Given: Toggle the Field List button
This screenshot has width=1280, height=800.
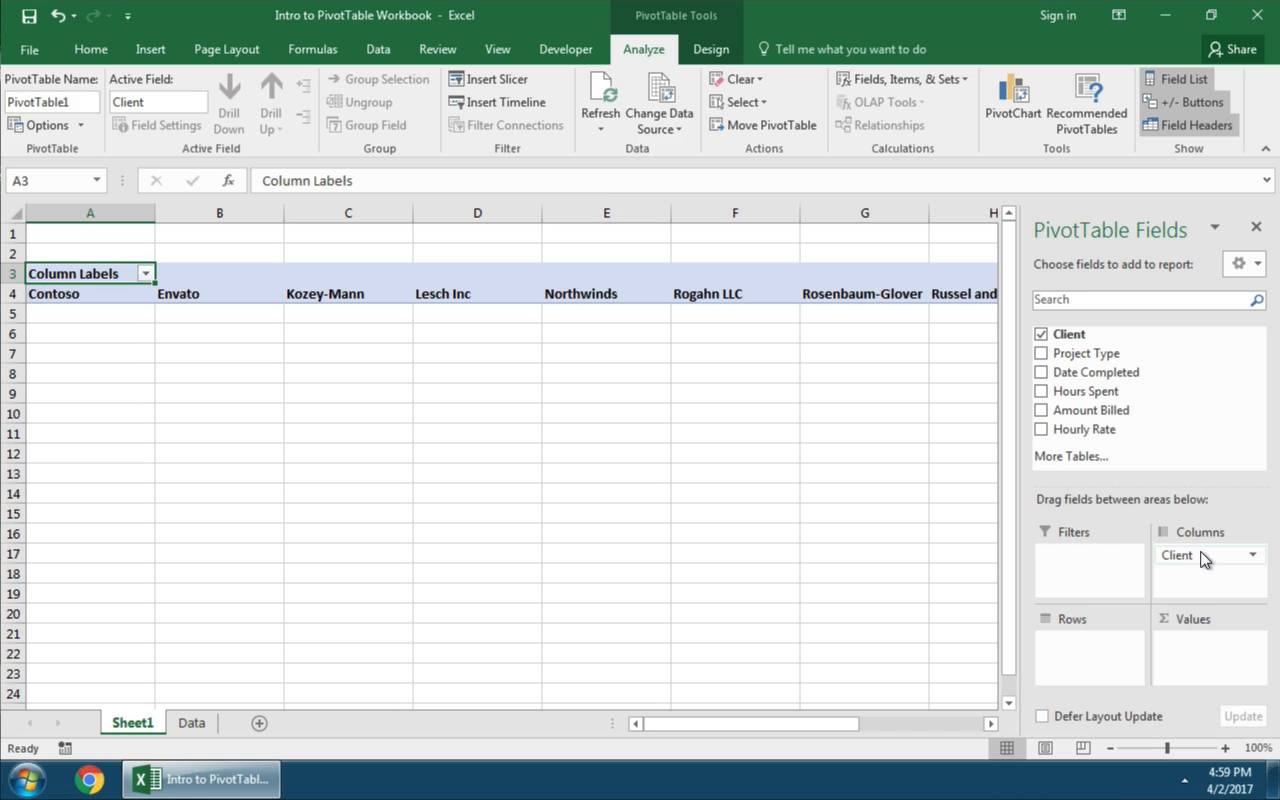Looking at the screenshot, I should (1176, 79).
